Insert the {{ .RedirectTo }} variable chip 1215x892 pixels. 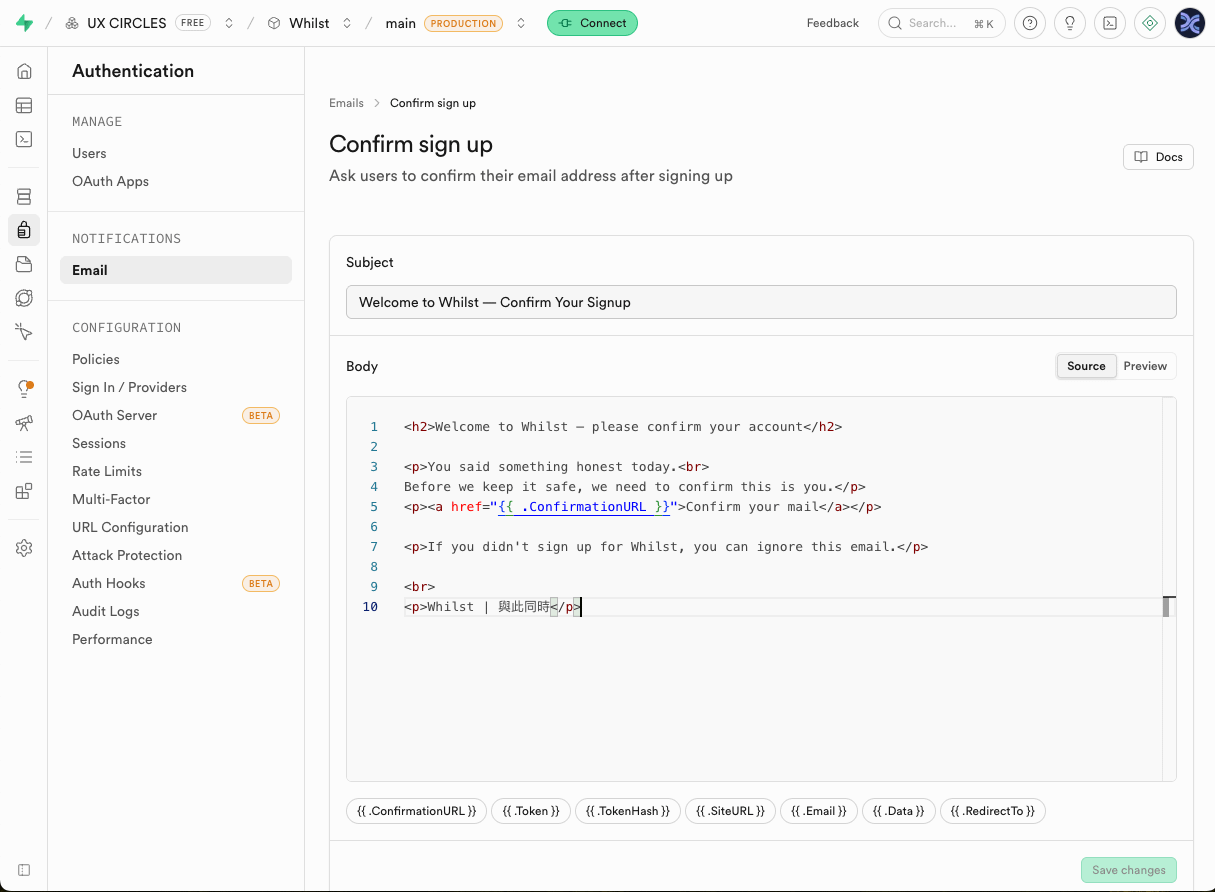(x=993, y=811)
